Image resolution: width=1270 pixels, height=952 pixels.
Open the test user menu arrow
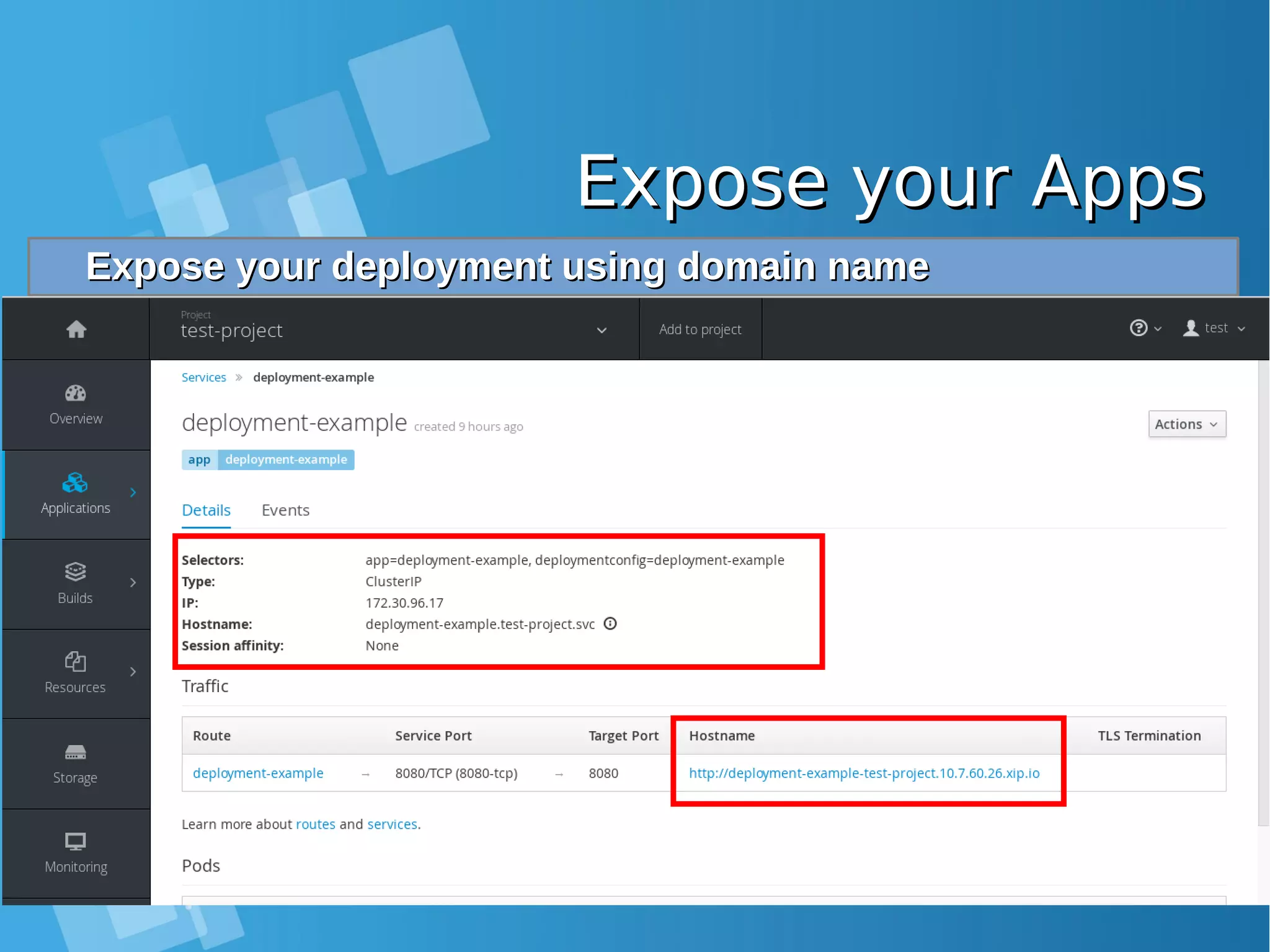click(1241, 329)
